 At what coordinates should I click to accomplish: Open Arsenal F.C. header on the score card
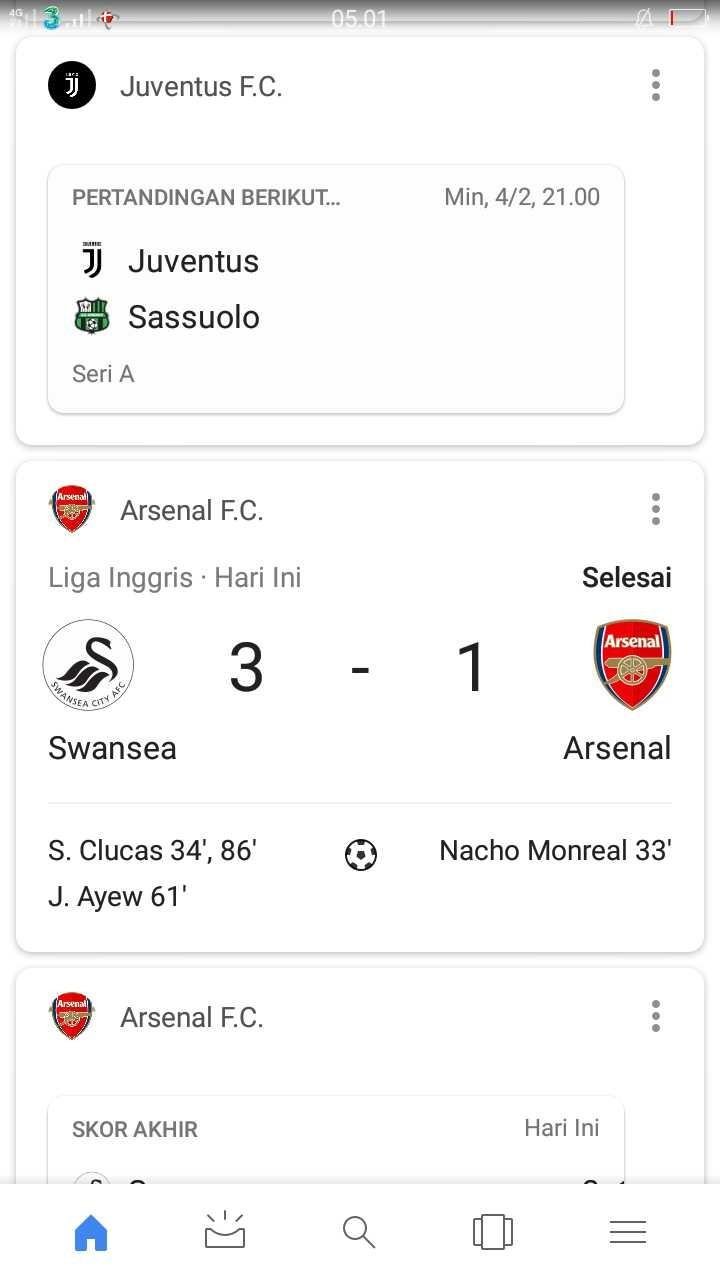[x=192, y=511]
